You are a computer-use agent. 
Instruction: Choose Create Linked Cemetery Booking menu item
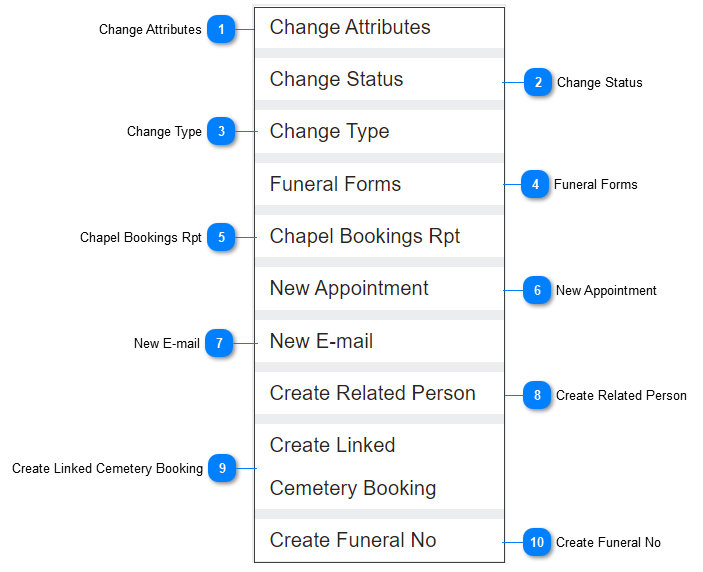[379, 467]
